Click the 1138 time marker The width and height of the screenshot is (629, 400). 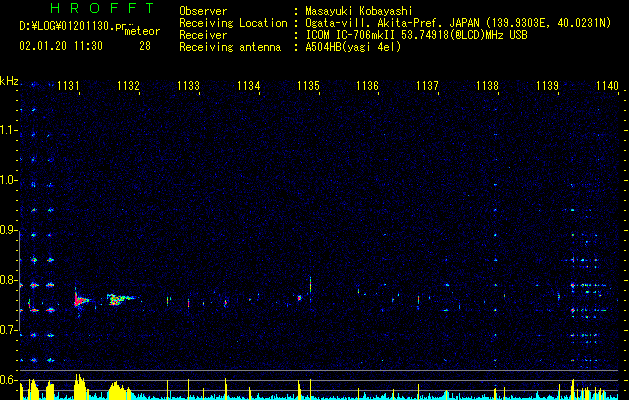coord(487,86)
